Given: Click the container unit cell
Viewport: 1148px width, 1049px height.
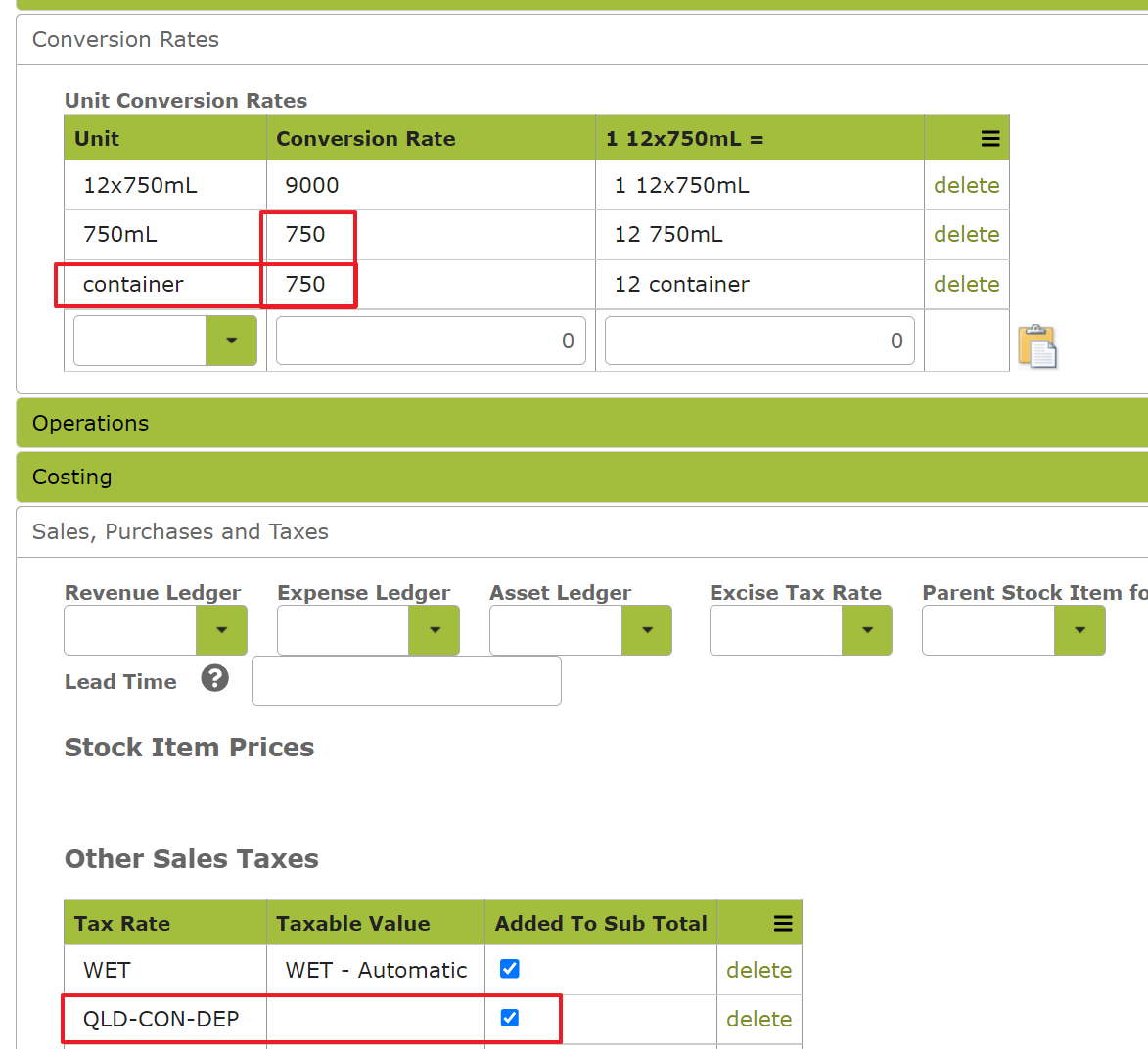Looking at the screenshot, I should tap(165, 284).
